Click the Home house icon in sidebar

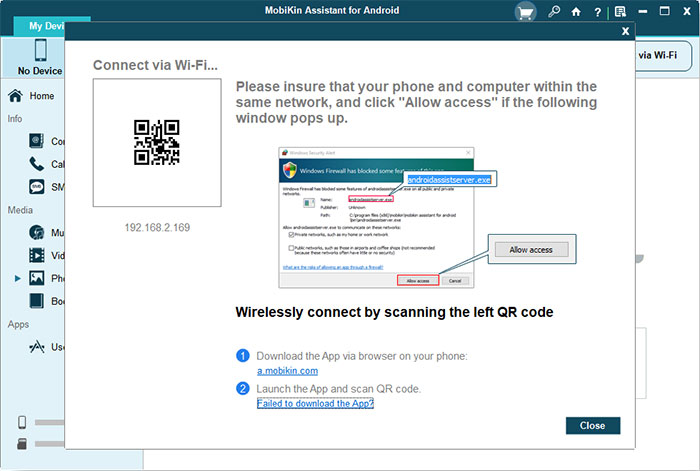(x=15, y=96)
